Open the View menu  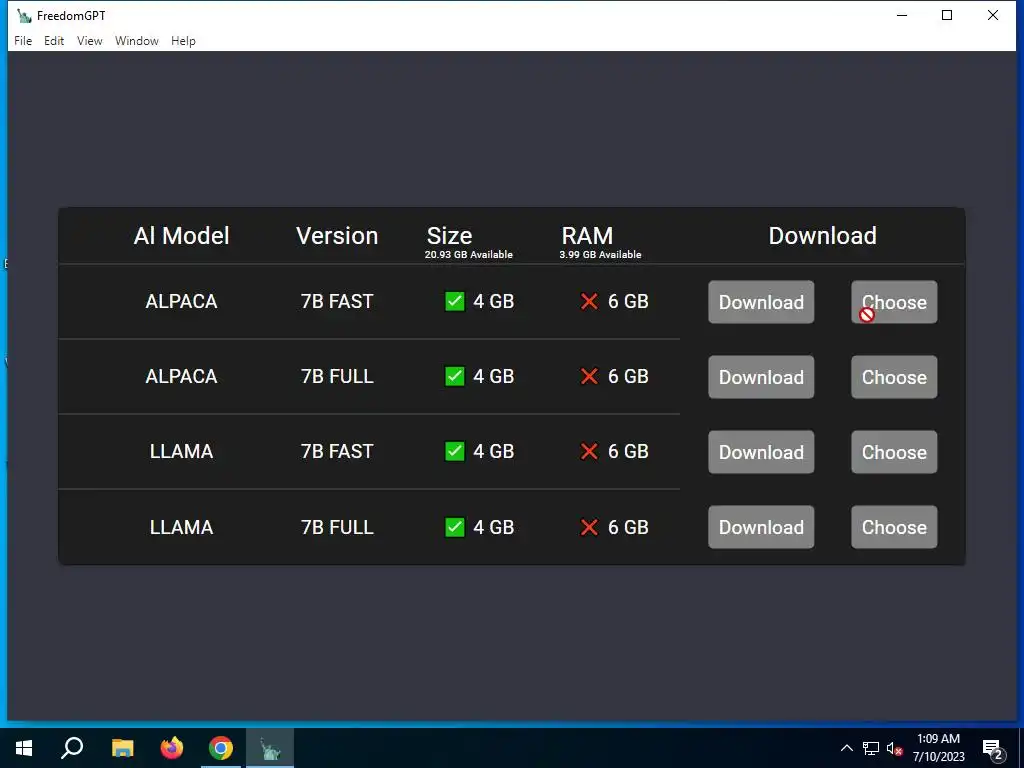click(89, 40)
